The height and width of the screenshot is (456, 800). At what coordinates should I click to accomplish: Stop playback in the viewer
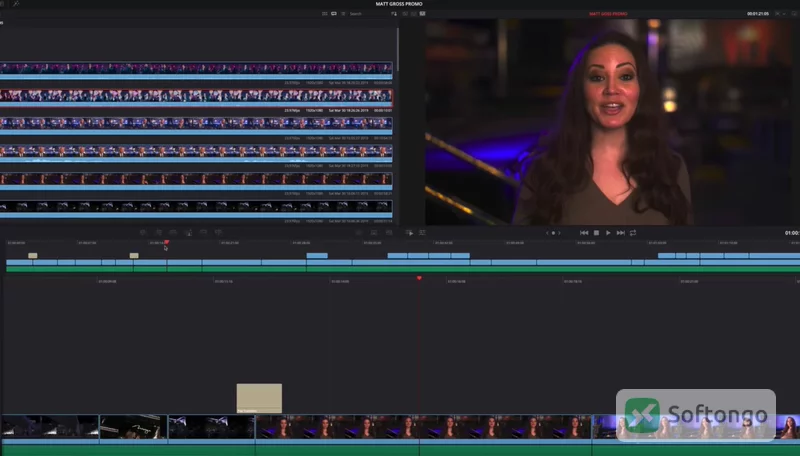596,233
